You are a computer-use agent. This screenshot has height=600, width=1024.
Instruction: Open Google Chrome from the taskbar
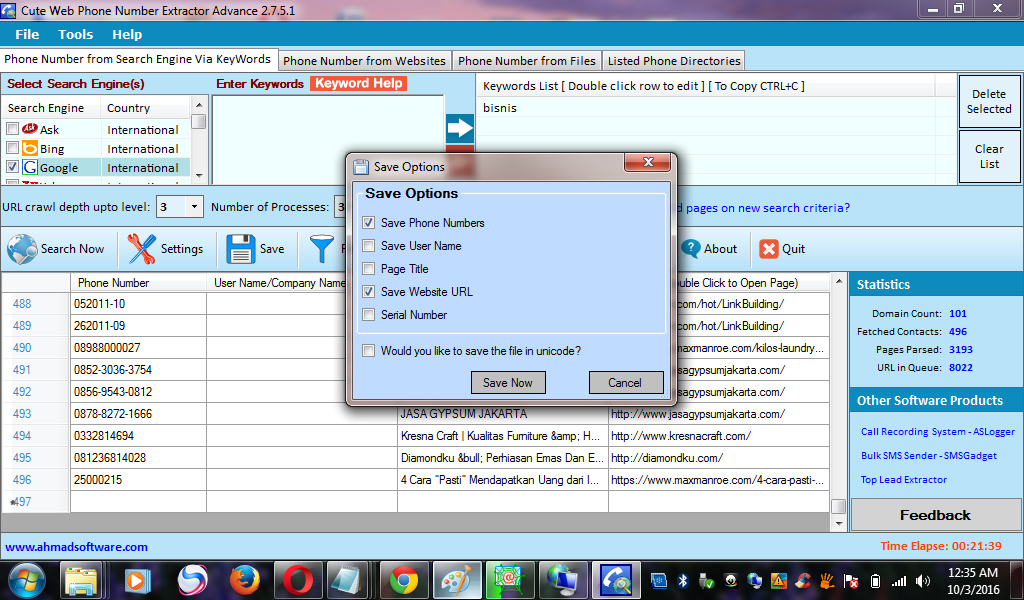click(404, 580)
